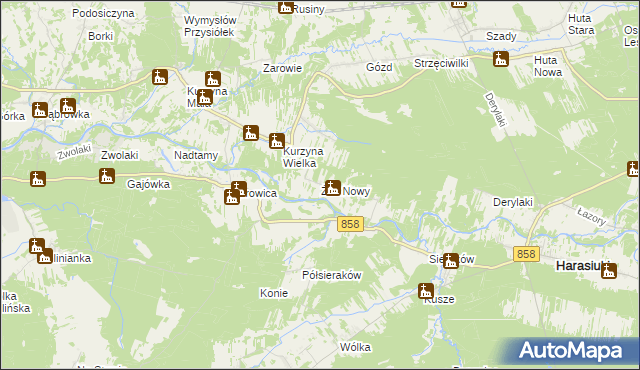Select the Podosiczyna place label
The height and width of the screenshot is (370, 640).
pyautogui.click(x=103, y=13)
